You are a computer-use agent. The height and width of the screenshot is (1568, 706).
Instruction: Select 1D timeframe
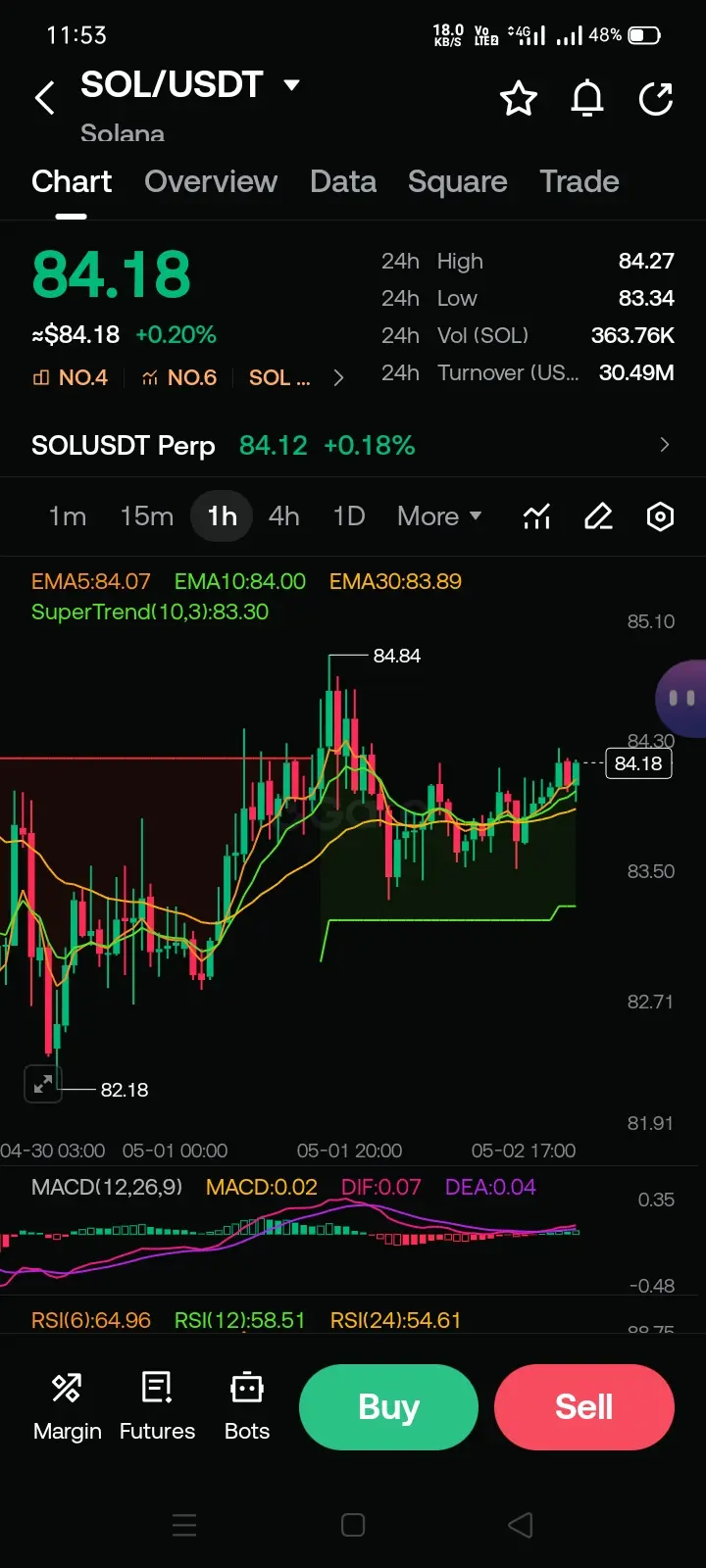coord(349,516)
